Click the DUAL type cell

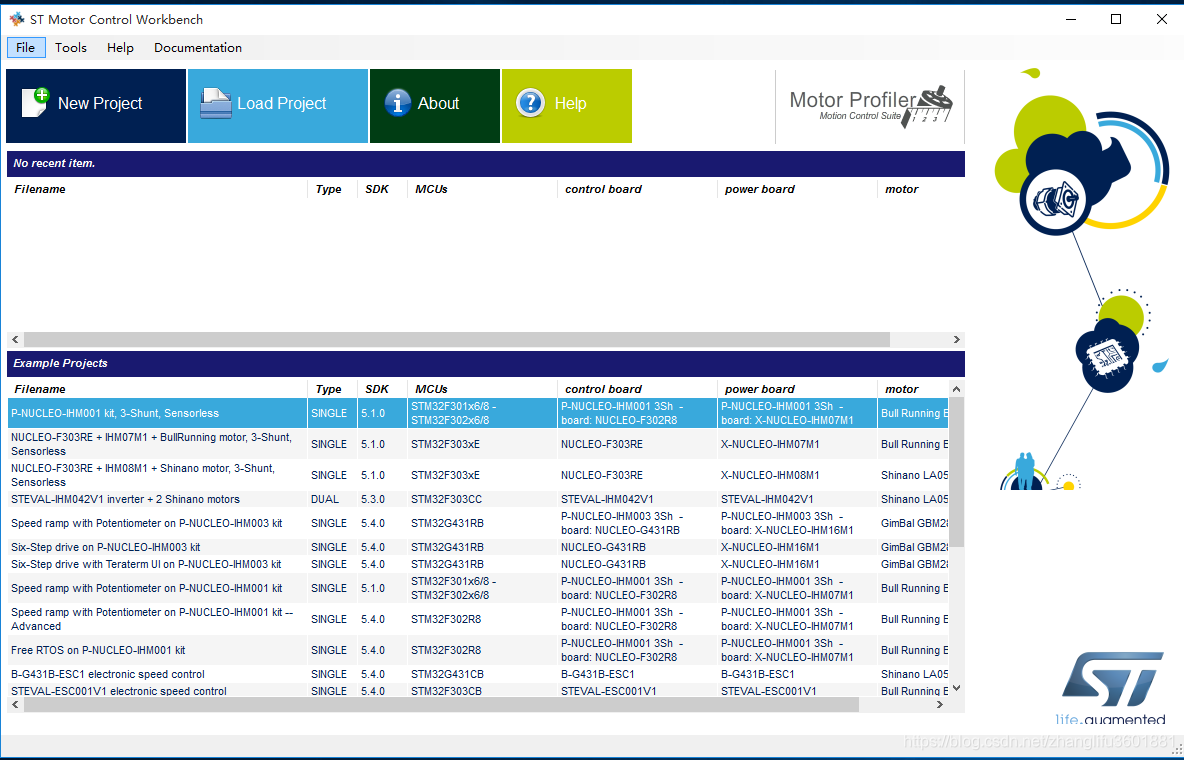click(x=332, y=499)
